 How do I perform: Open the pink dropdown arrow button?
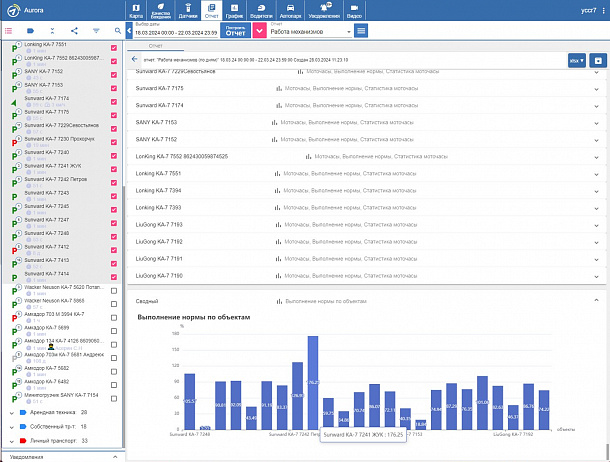coord(259,31)
